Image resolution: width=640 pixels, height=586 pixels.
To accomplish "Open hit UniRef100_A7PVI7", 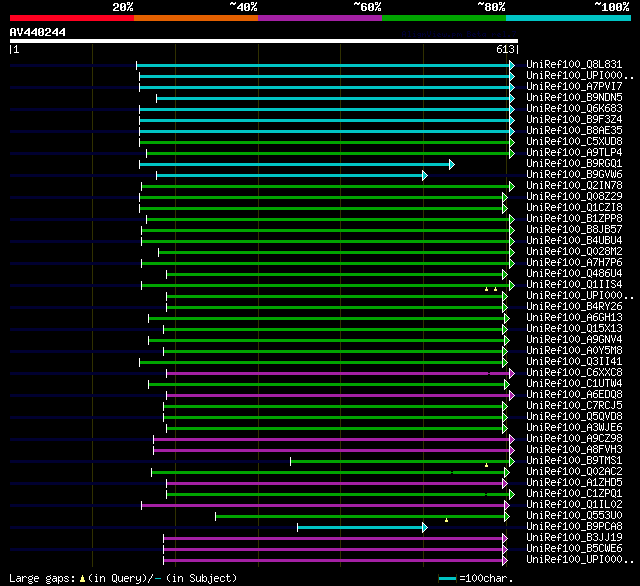I will 574,86.
